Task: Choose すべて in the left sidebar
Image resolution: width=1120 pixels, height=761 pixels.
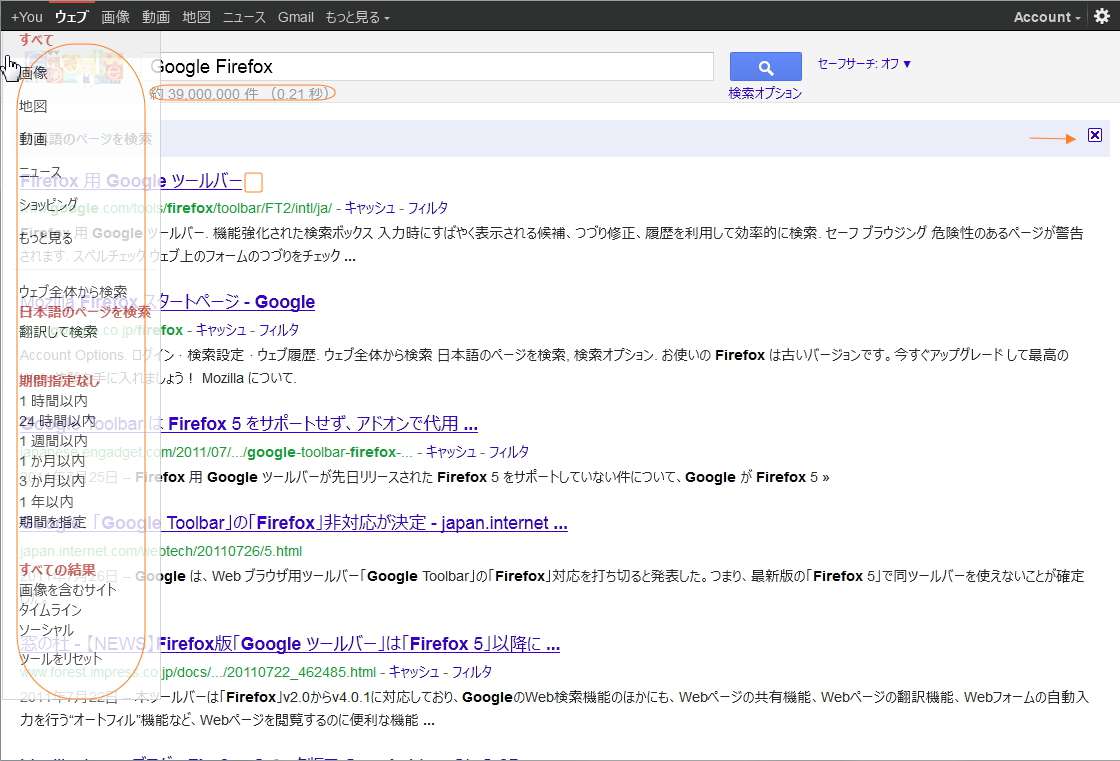Action: (x=36, y=39)
